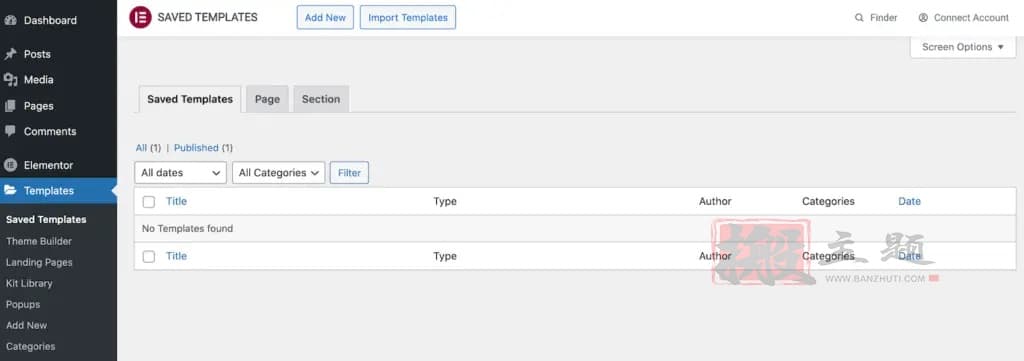
Task: Click Type column header label
Action: (445, 201)
